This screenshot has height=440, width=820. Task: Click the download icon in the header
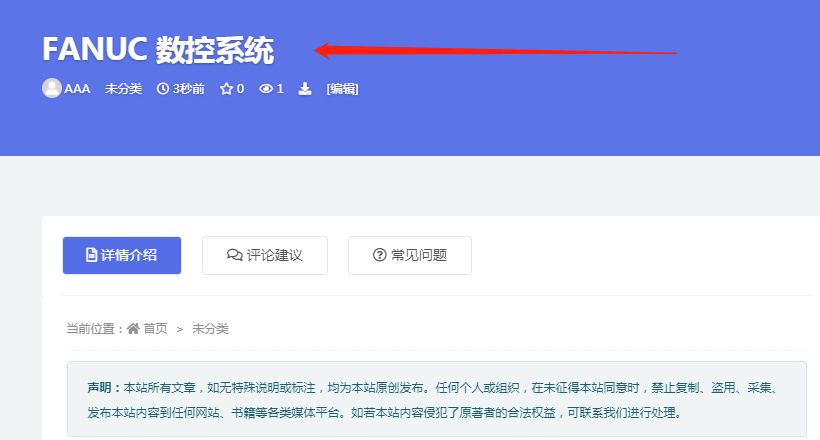click(305, 89)
